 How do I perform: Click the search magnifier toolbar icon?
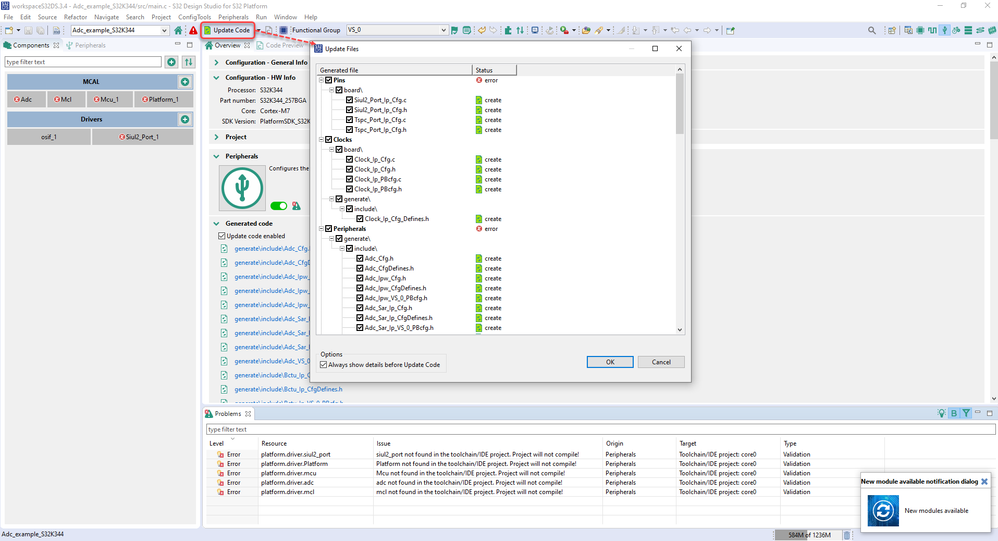coord(872,30)
